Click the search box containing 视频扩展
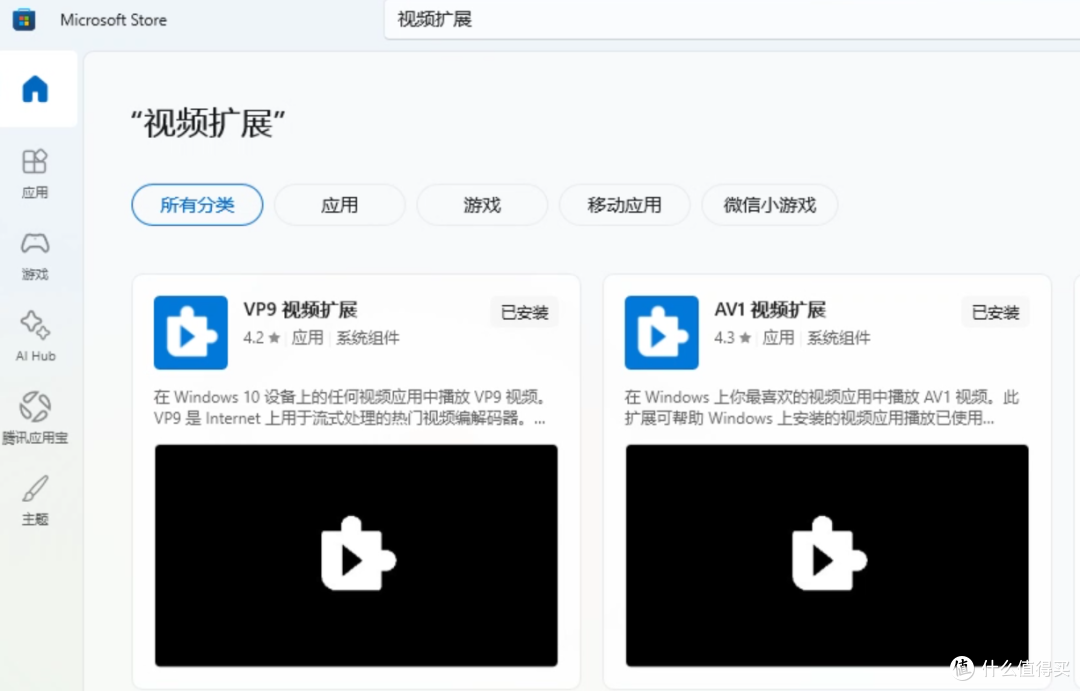 731,19
